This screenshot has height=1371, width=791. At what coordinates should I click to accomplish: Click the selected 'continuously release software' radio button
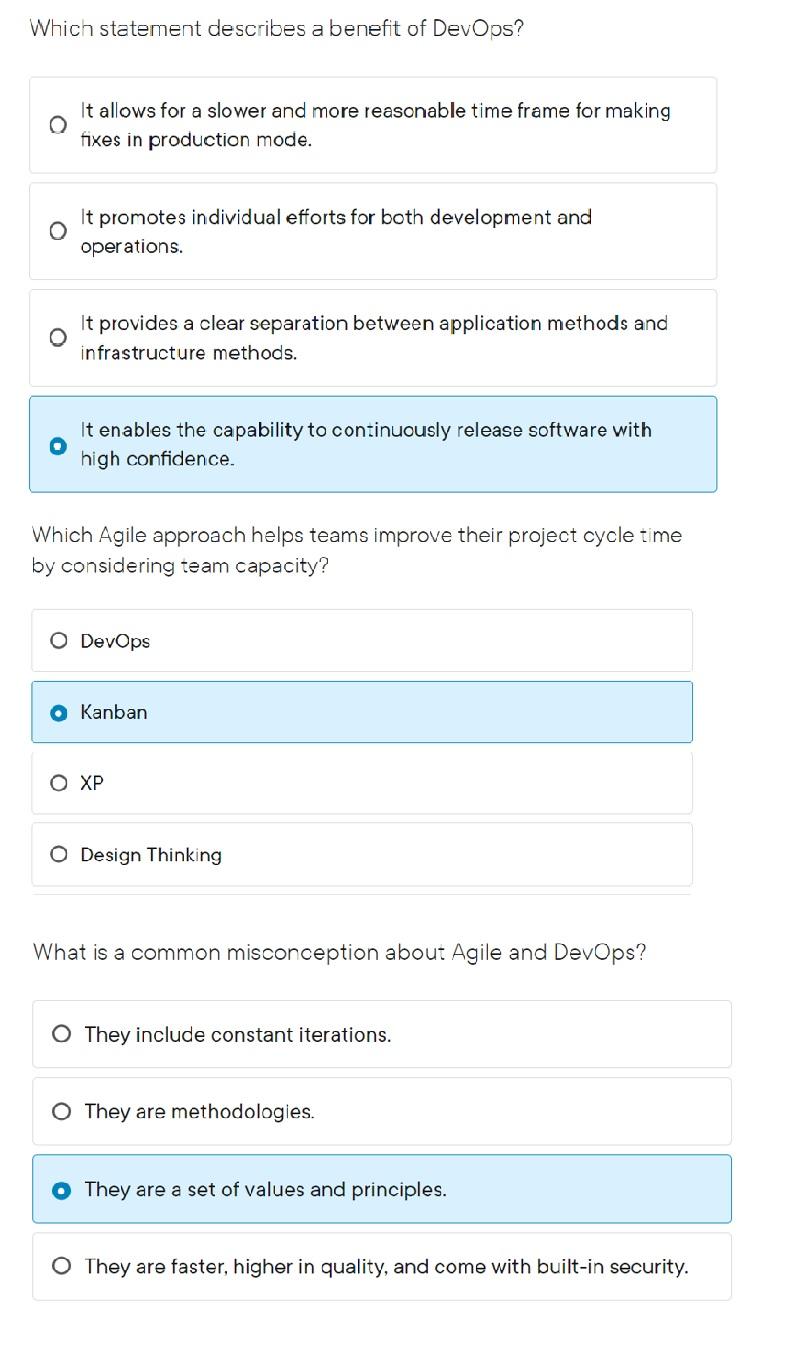57,444
